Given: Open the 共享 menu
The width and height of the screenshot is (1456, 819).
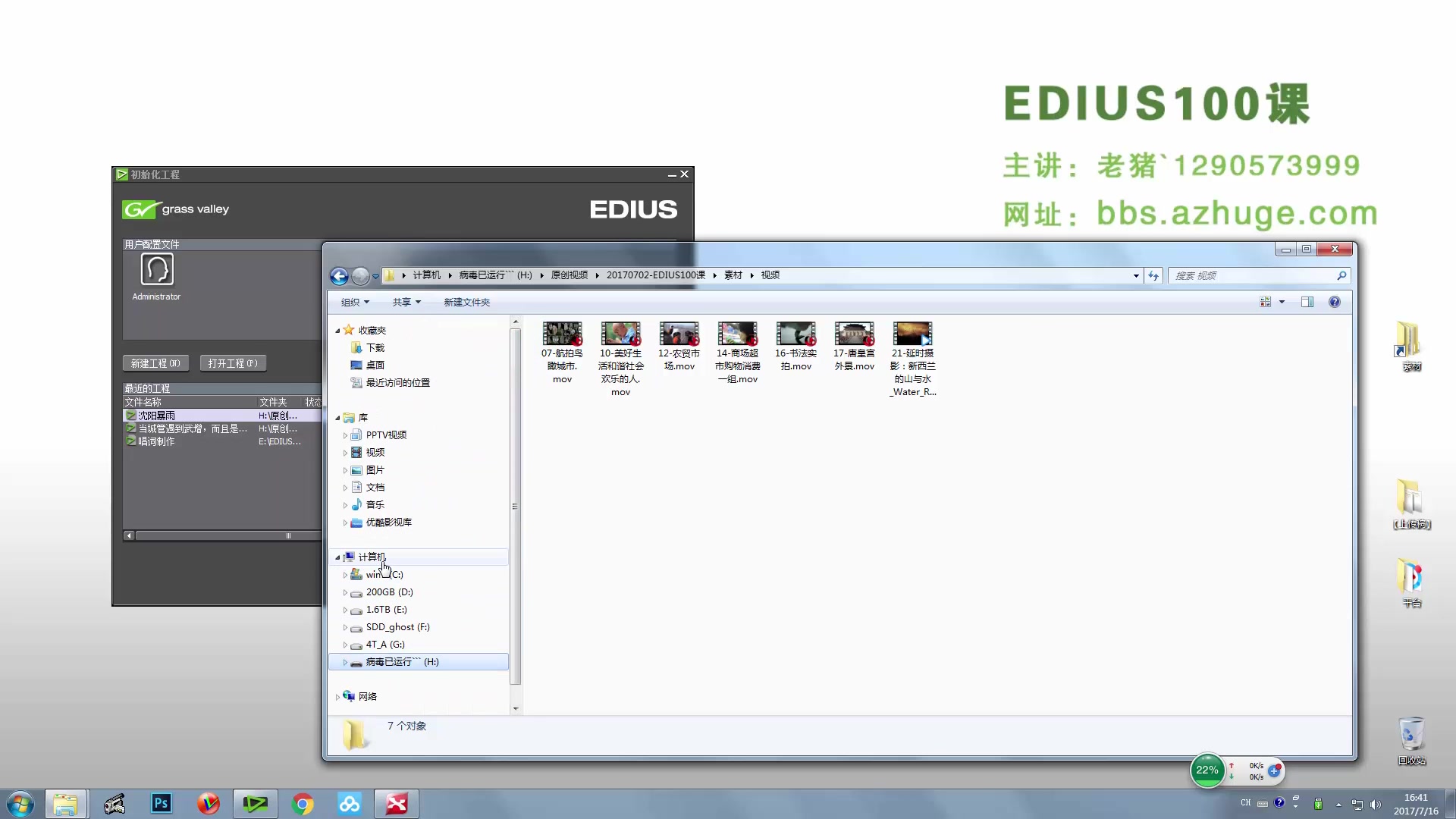Looking at the screenshot, I should [x=406, y=302].
